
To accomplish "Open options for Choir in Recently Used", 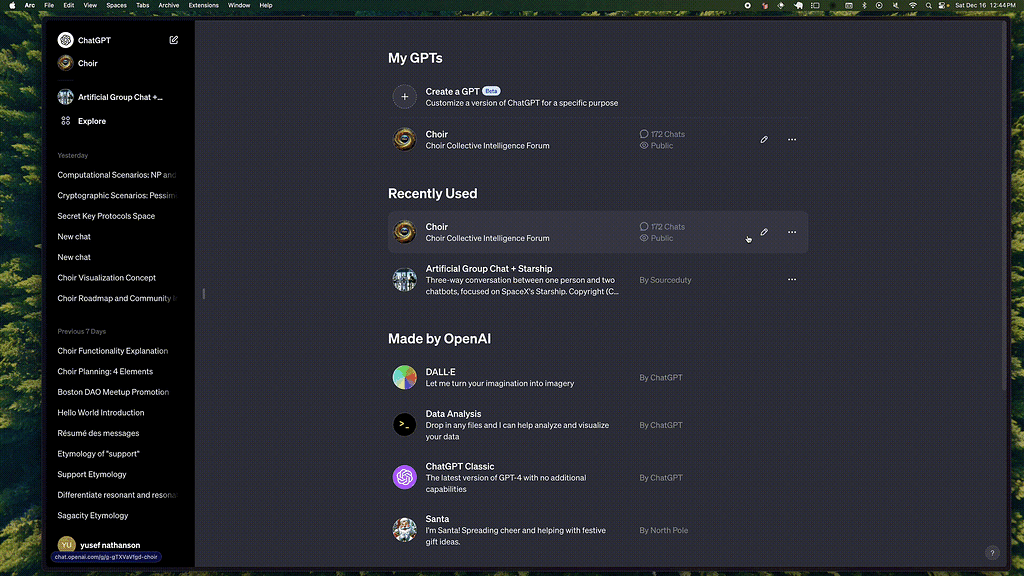I will pyautogui.click(x=791, y=232).
